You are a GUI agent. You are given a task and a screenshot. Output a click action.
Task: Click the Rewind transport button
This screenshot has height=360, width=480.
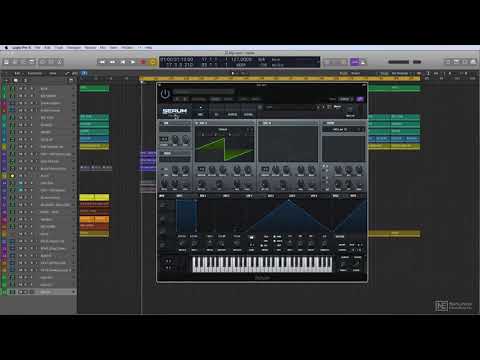click(102, 62)
